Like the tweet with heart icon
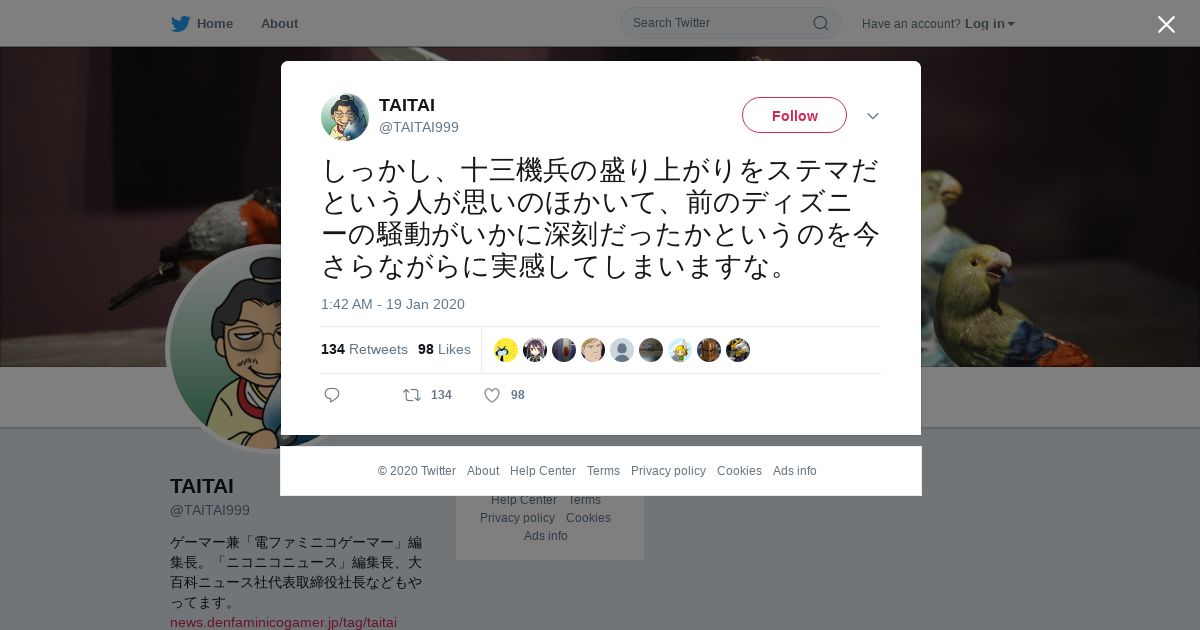 click(x=492, y=395)
